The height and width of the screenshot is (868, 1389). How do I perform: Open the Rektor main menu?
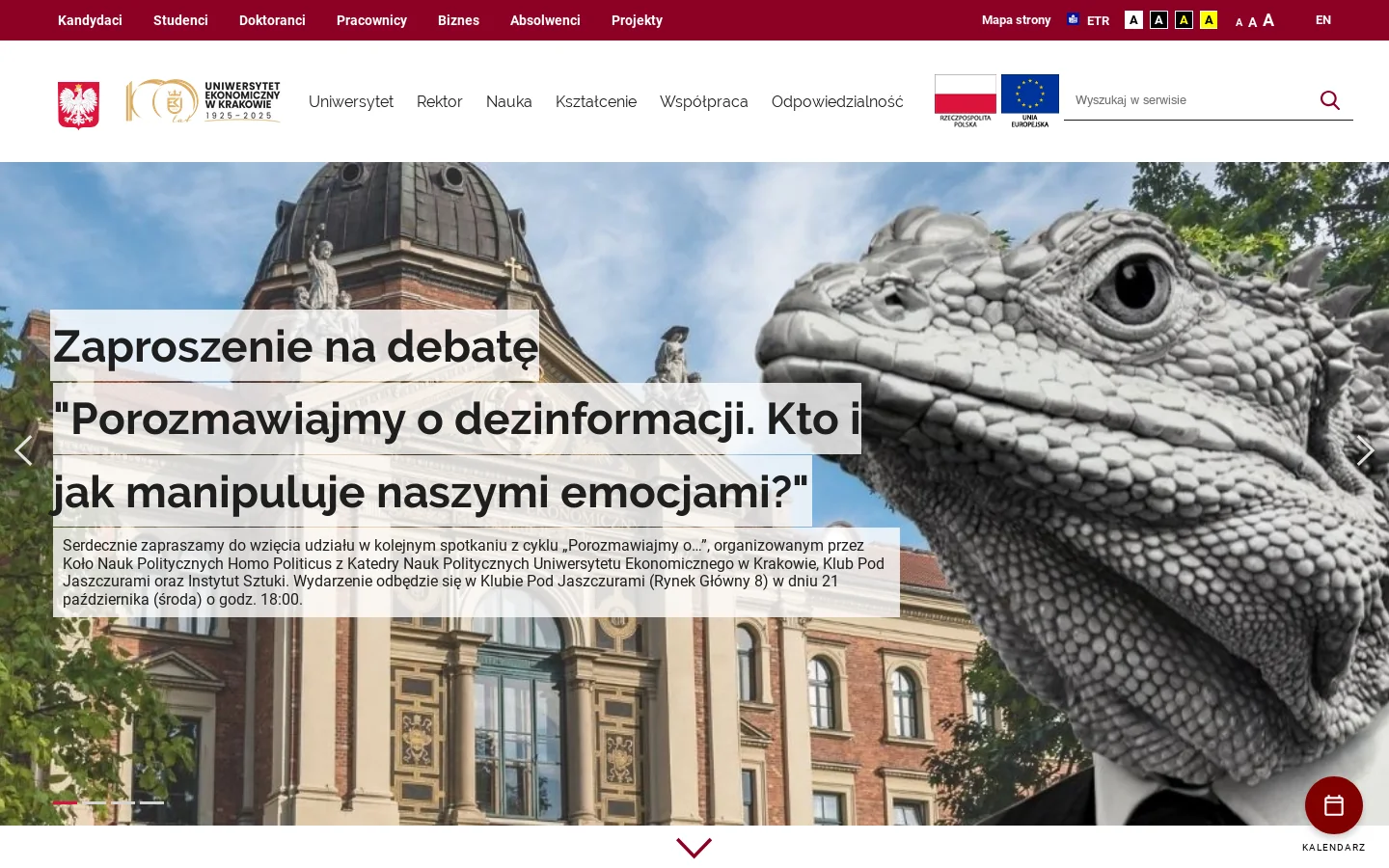point(440,101)
